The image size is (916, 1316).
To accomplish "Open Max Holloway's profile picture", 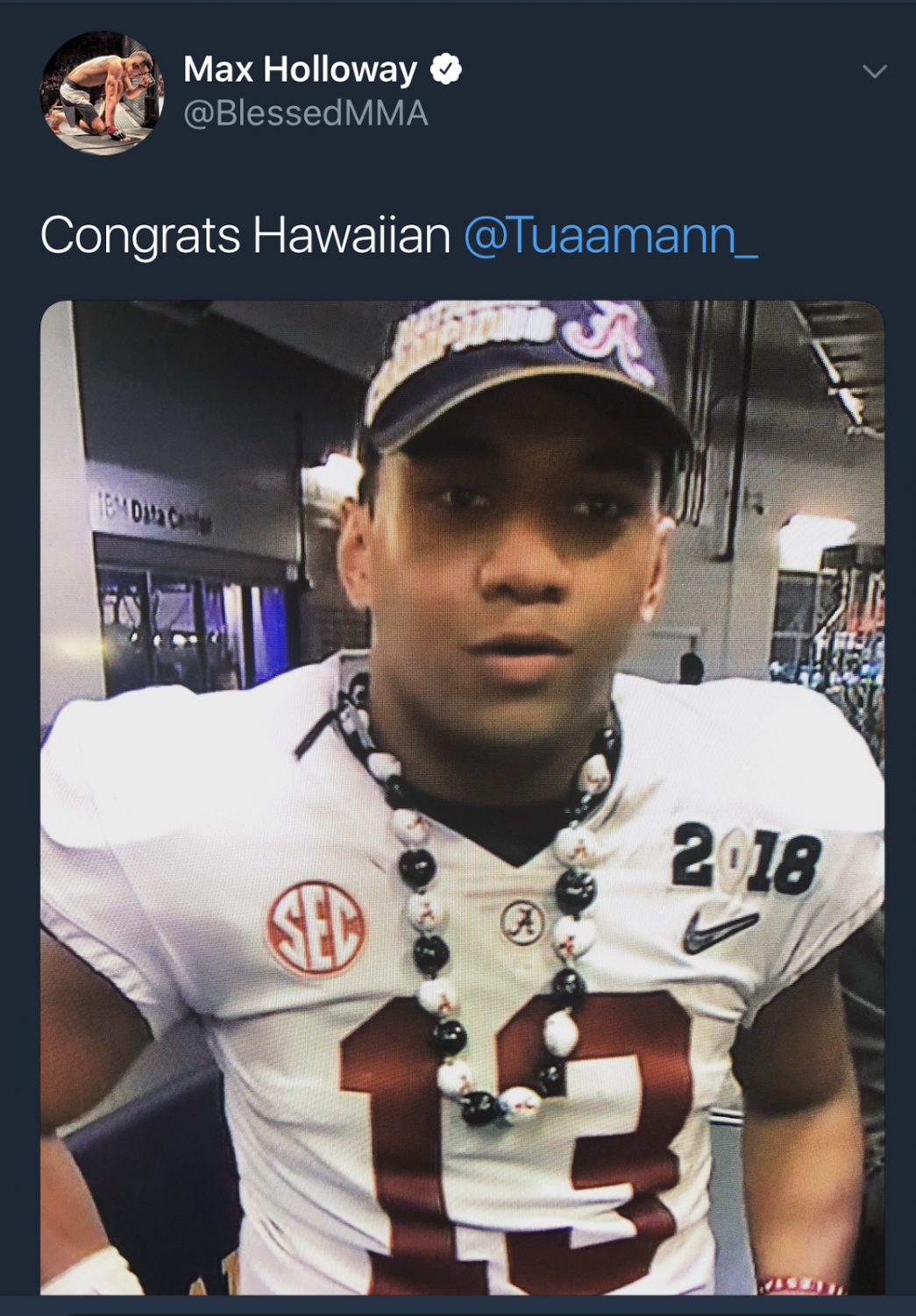I will 103,93.
